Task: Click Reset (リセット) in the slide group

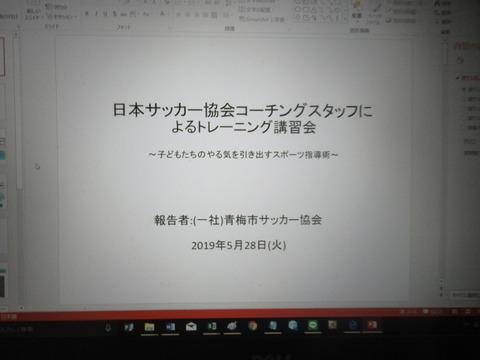Action: (56, 7)
